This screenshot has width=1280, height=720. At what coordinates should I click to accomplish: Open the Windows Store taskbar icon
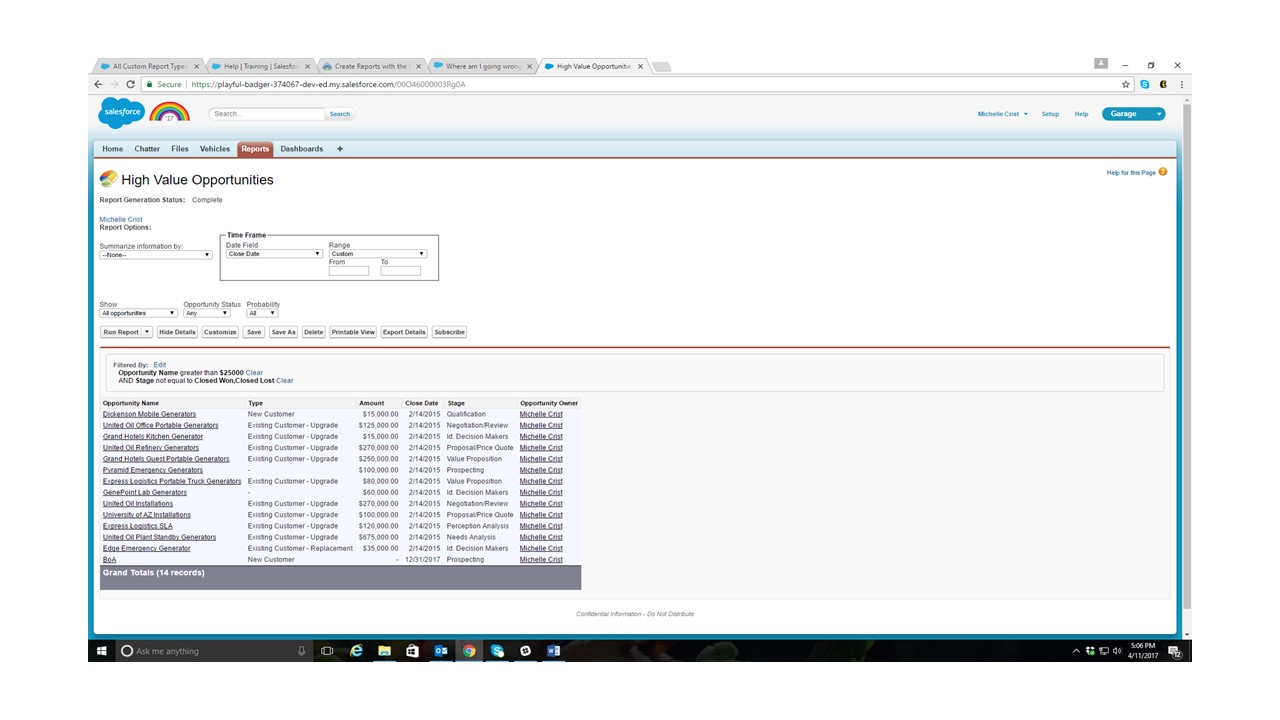(412, 651)
